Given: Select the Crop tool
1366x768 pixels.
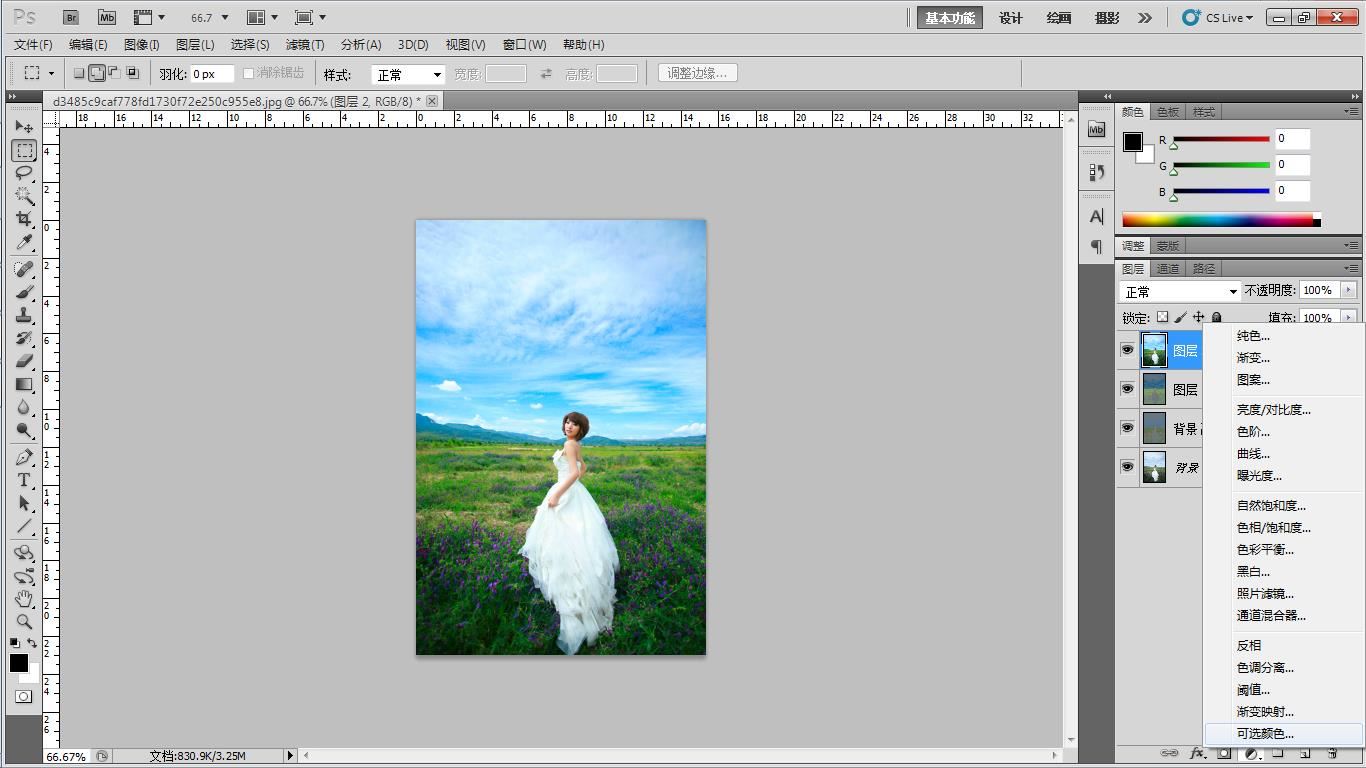Looking at the screenshot, I should [x=24, y=219].
